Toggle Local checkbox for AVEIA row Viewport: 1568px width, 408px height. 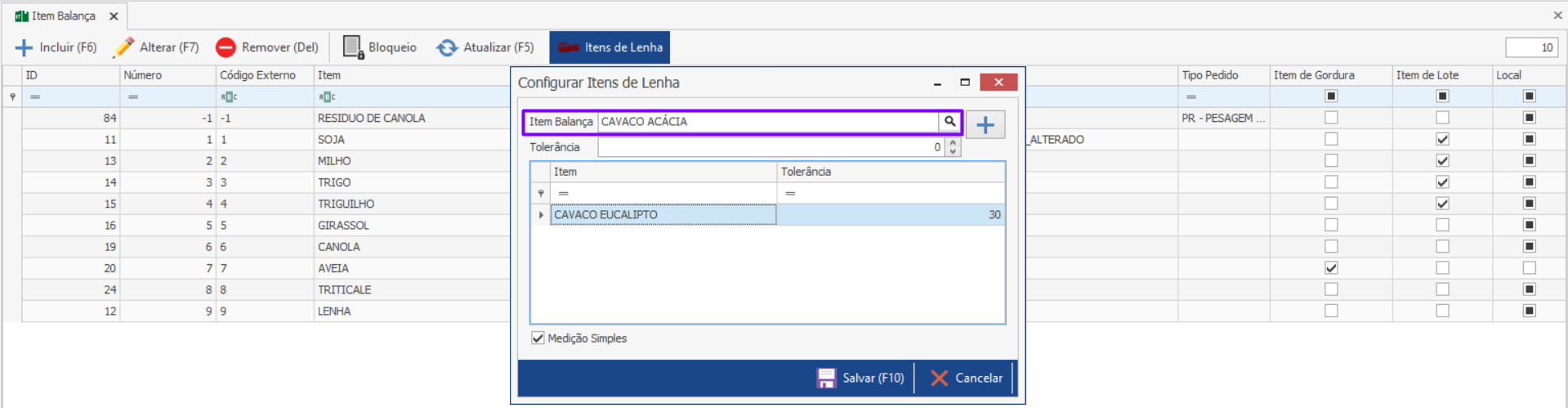pyautogui.click(x=1529, y=268)
